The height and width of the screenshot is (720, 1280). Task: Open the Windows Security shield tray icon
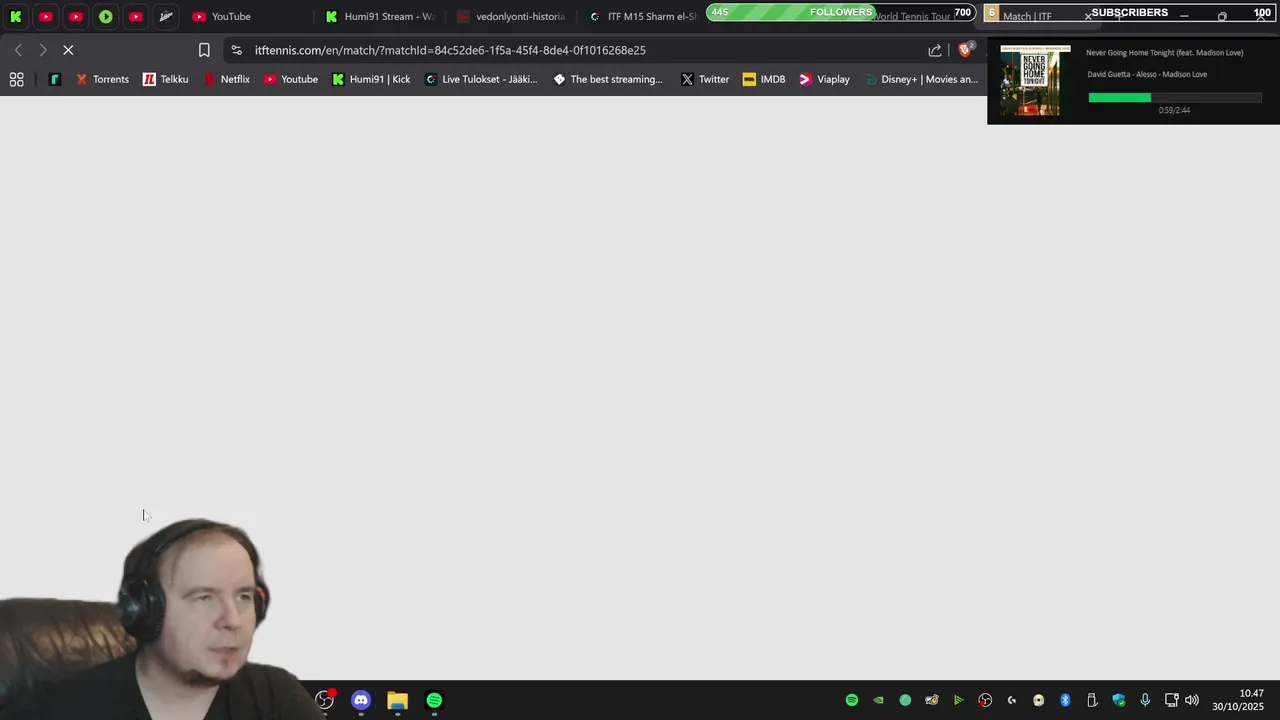coord(1119,700)
